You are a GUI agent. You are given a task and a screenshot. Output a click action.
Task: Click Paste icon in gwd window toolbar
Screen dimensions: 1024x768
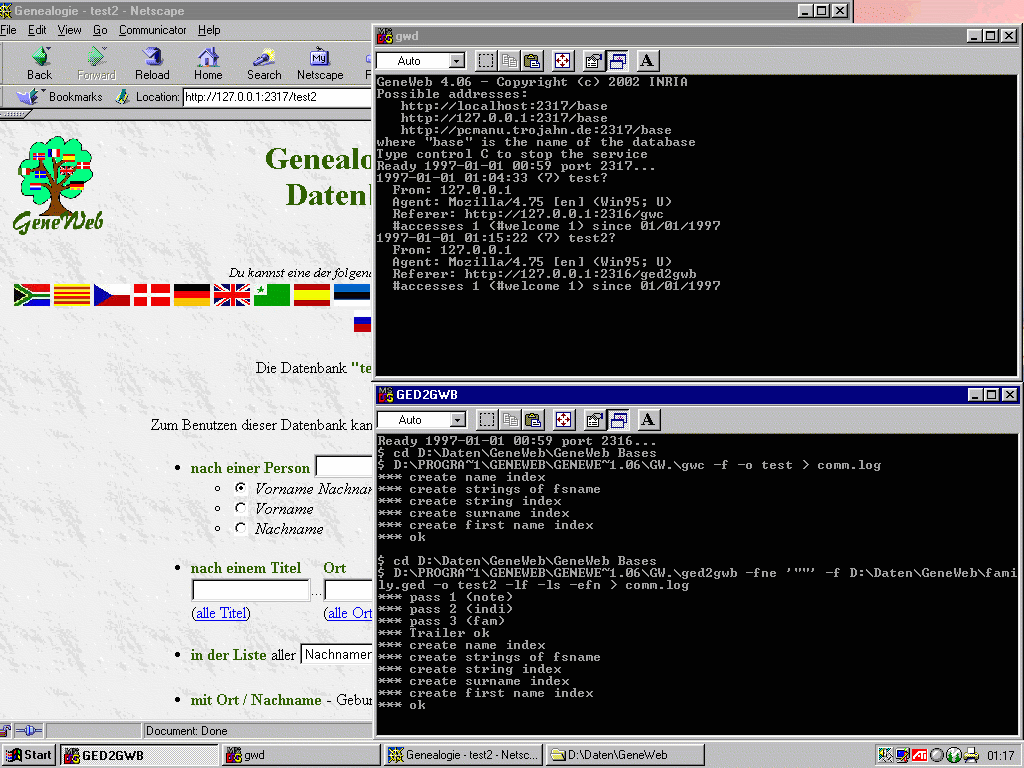(532, 61)
